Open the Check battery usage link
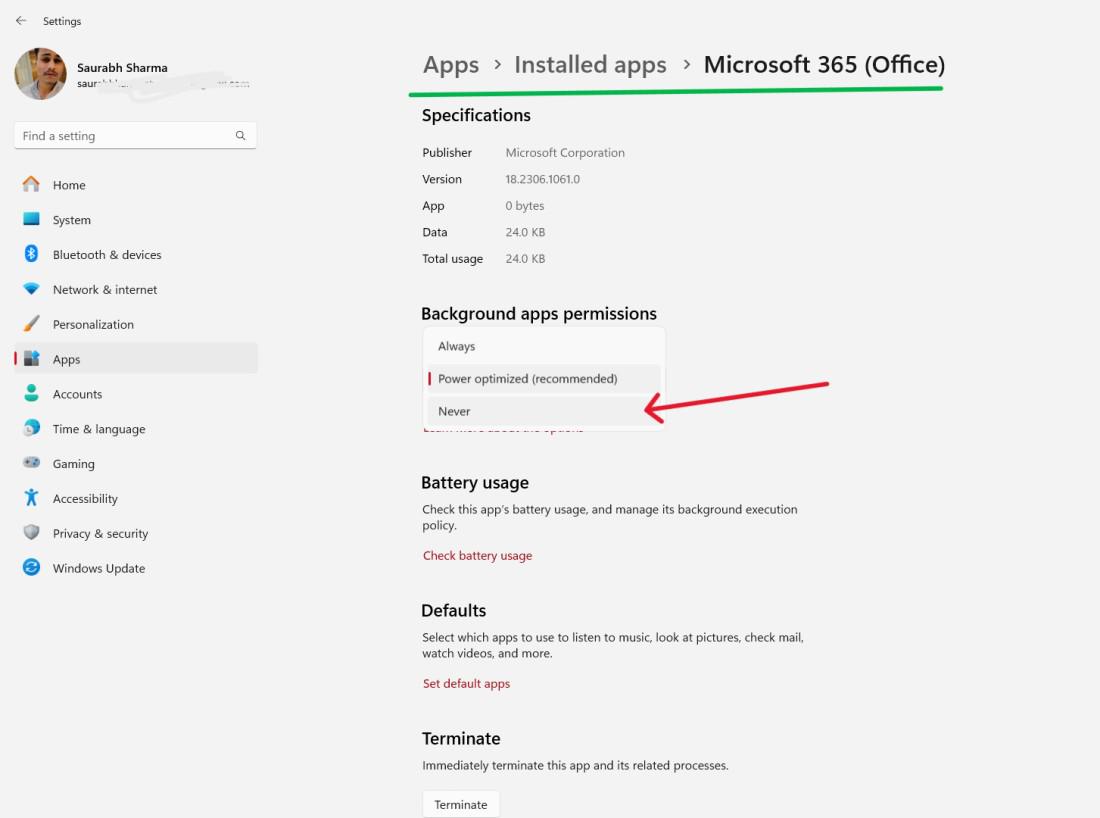Viewport: 1100px width, 818px height. (477, 556)
